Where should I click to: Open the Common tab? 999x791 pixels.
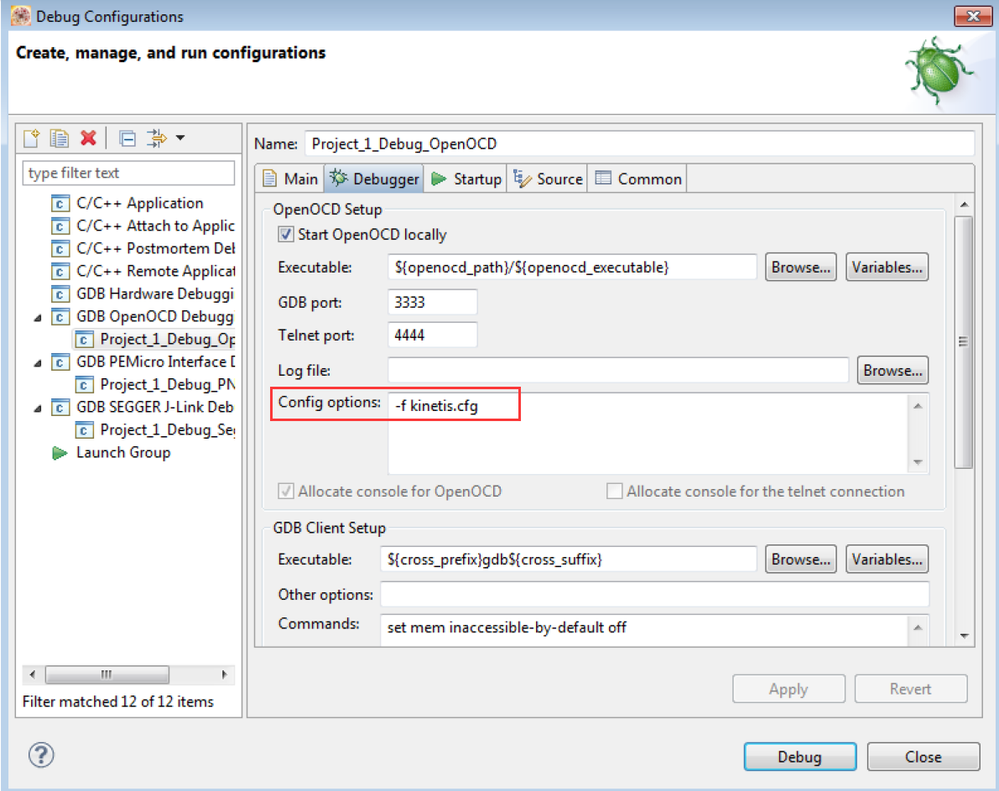click(638, 179)
